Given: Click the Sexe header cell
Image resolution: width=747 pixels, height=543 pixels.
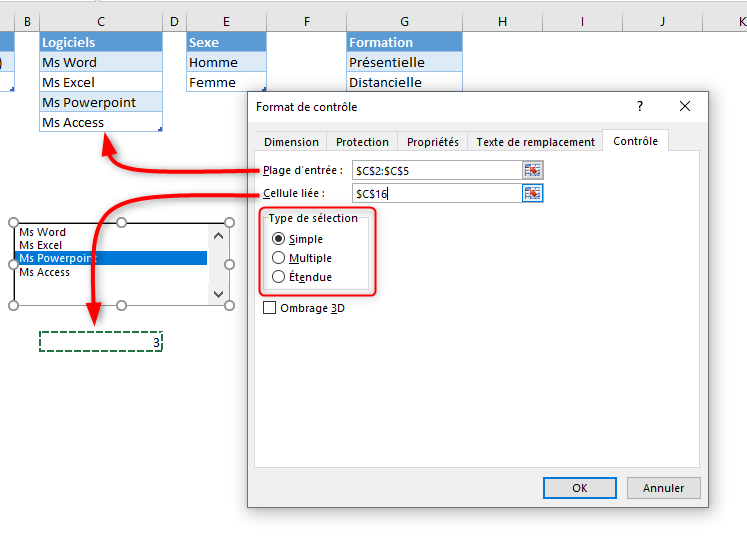Looking at the screenshot, I should [226, 42].
